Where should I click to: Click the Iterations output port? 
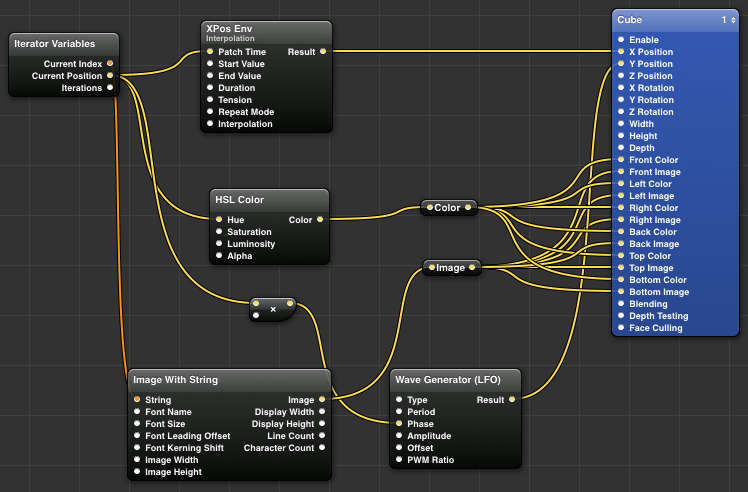click(109, 88)
